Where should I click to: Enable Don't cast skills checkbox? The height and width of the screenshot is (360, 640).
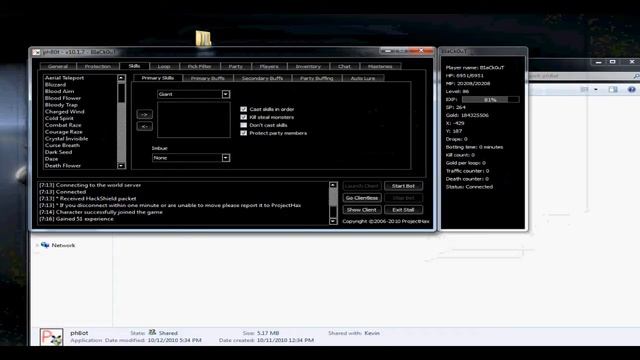244,125
